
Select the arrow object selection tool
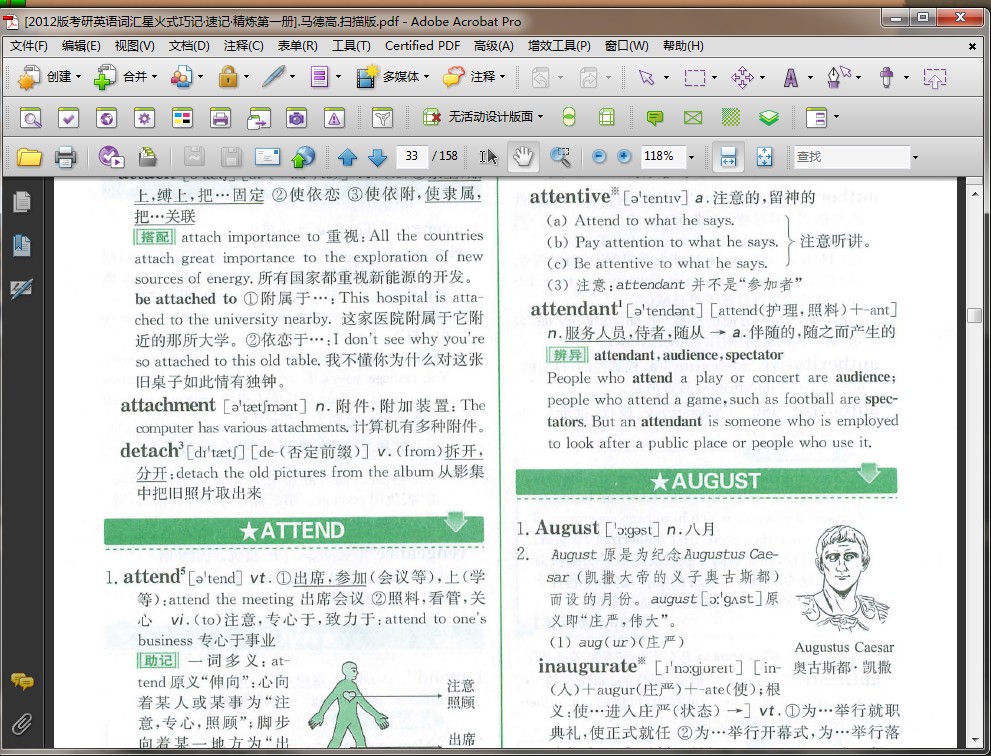pyautogui.click(x=646, y=77)
